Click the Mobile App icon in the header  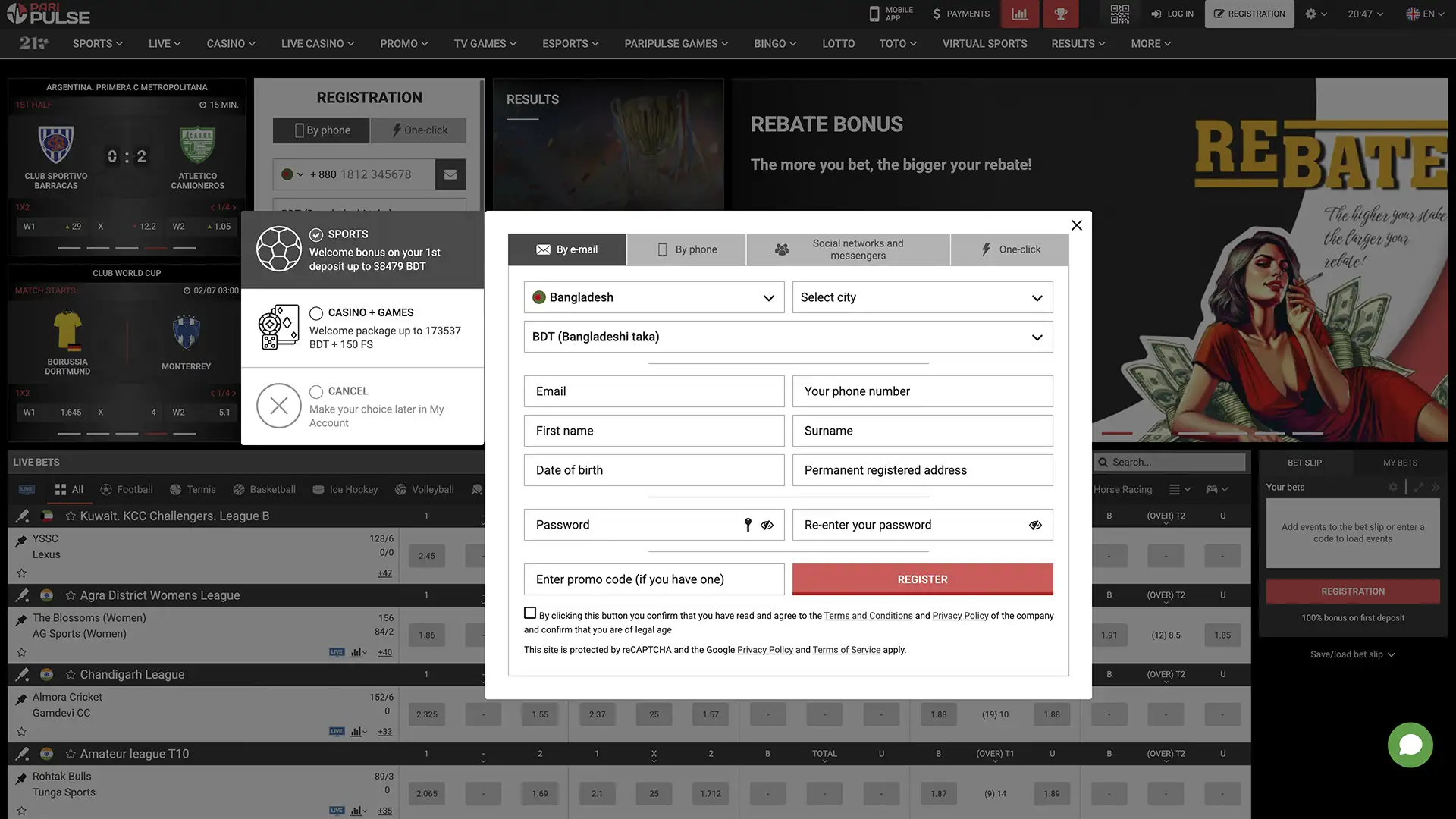(874, 14)
